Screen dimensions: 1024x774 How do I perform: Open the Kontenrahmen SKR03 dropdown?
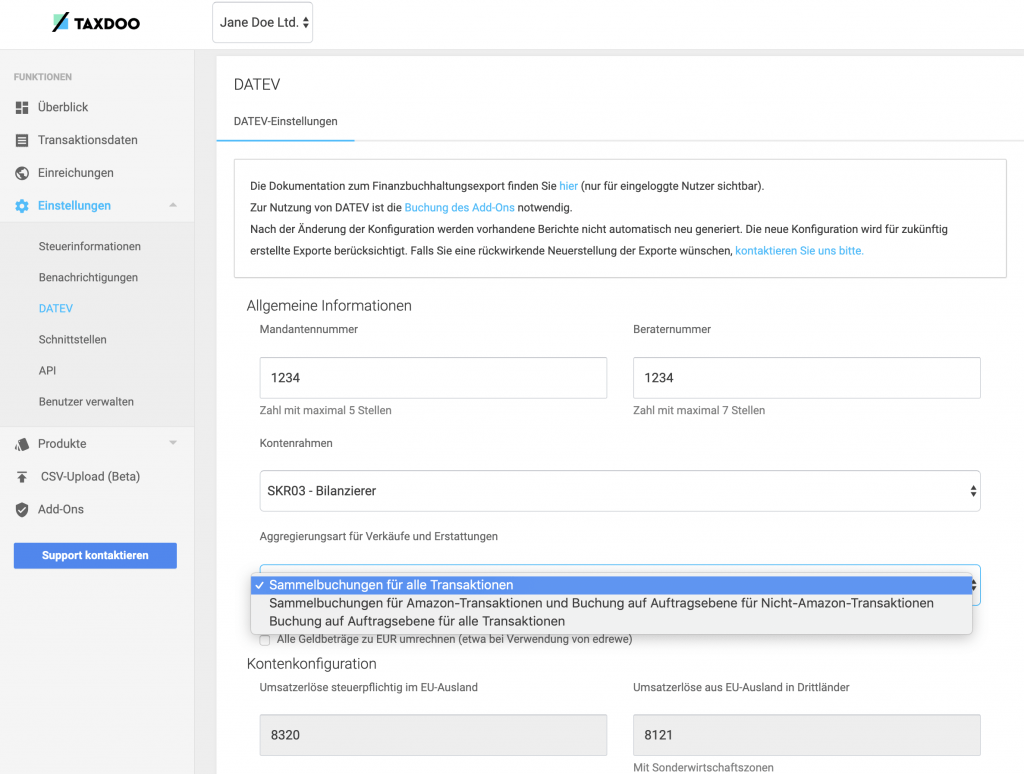tap(620, 491)
